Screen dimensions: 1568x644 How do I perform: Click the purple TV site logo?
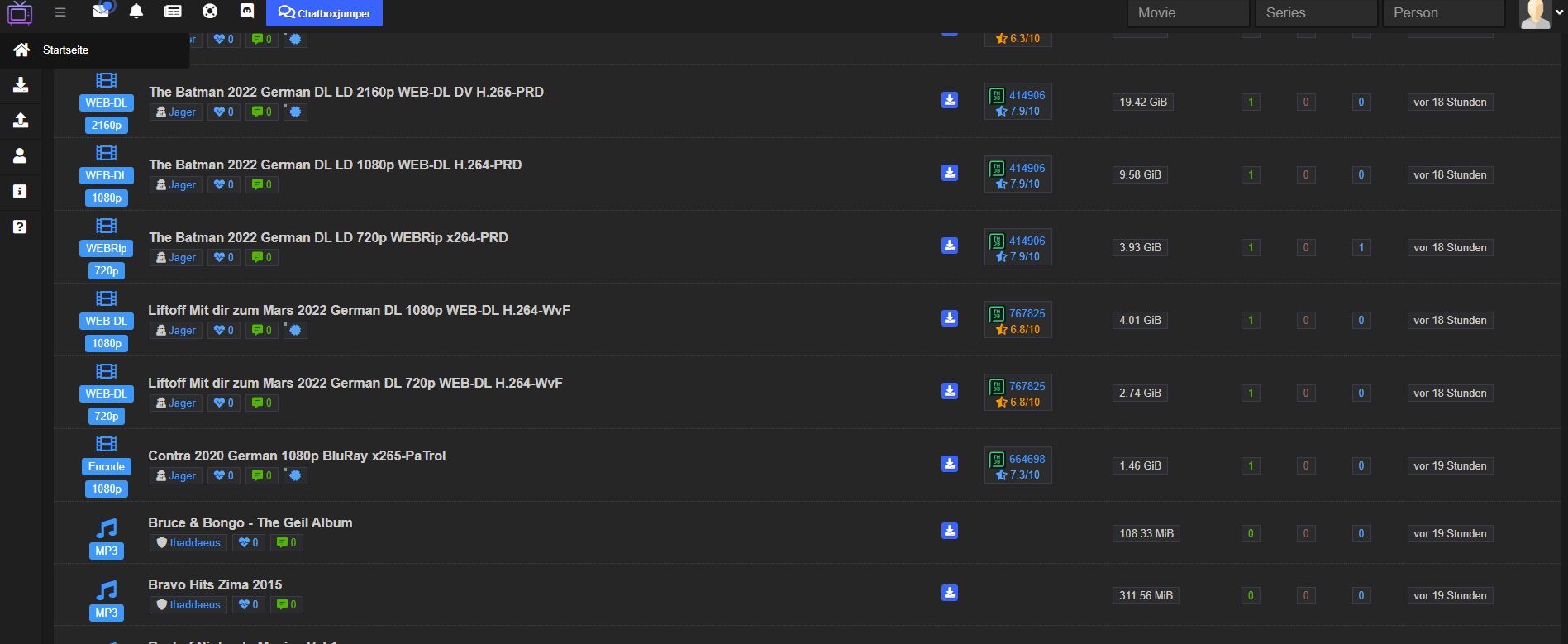20,12
